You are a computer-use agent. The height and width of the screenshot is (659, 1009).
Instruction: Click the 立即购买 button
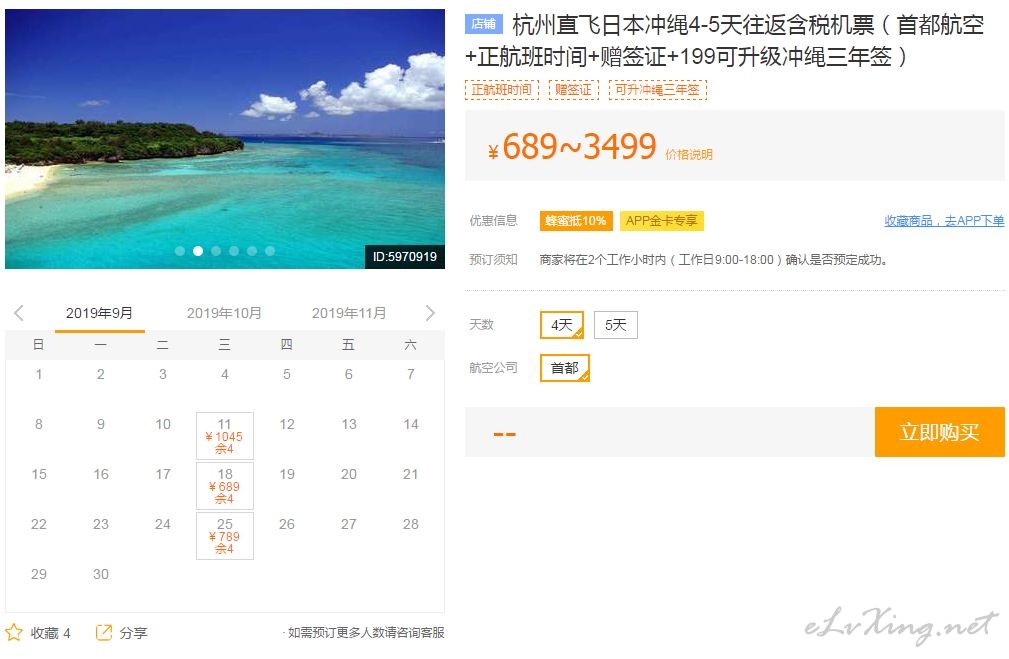click(x=940, y=432)
